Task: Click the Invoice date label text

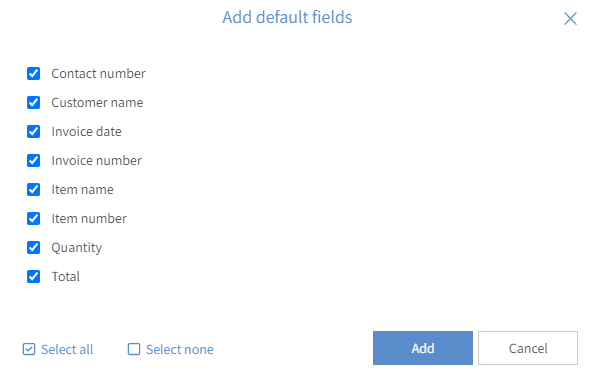Action: click(x=86, y=132)
